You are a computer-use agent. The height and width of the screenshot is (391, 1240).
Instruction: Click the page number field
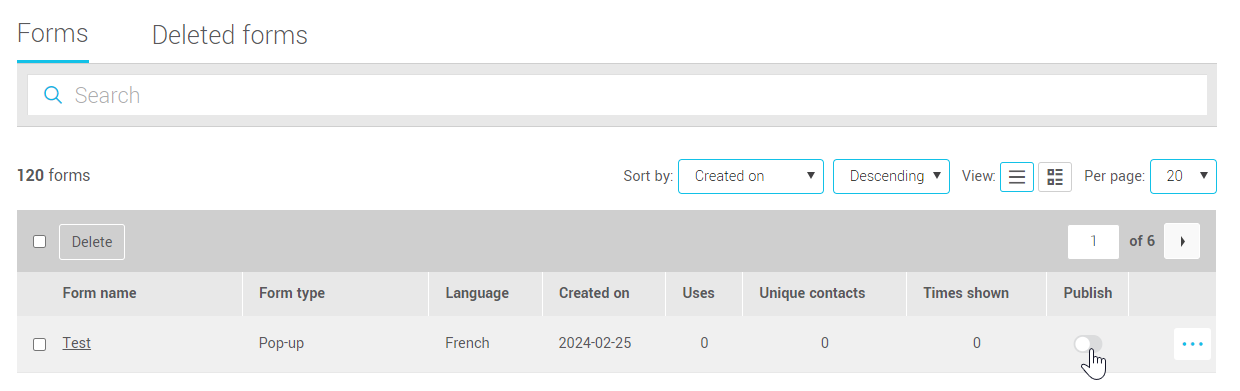(x=1093, y=241)
